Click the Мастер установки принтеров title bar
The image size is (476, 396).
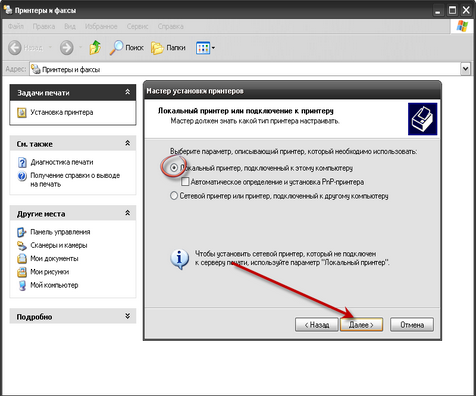(292, 91)
